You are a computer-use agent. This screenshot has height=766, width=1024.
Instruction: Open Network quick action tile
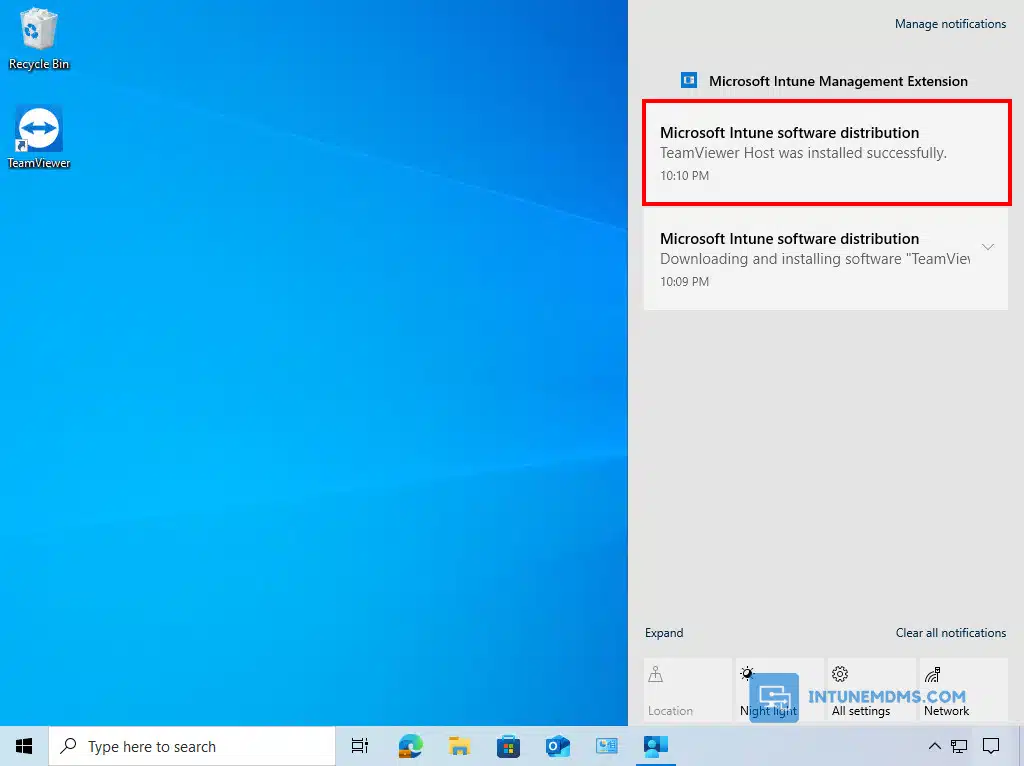[963, 690]
